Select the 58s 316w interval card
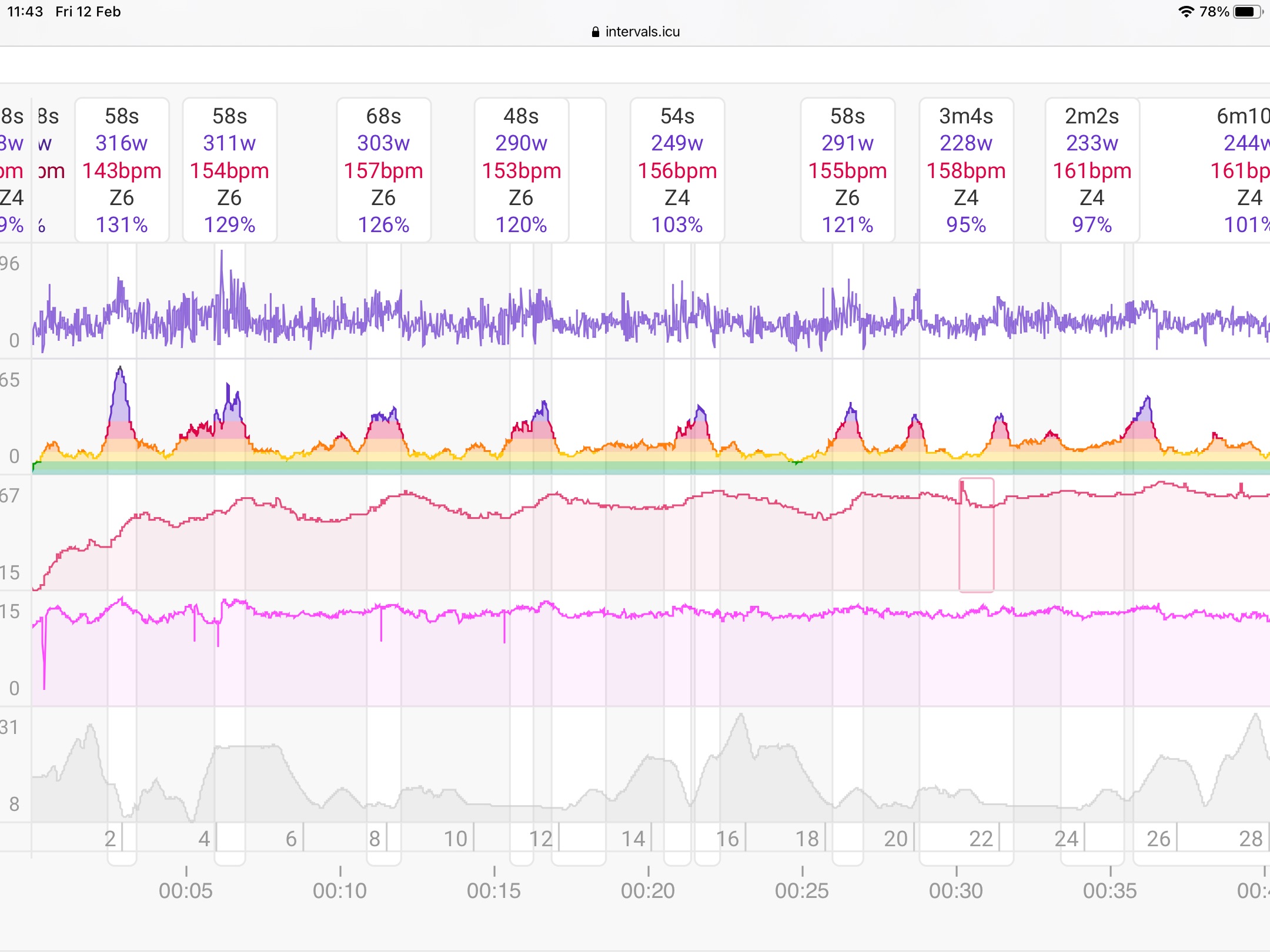1270x952 pixels. coord(122,170)
